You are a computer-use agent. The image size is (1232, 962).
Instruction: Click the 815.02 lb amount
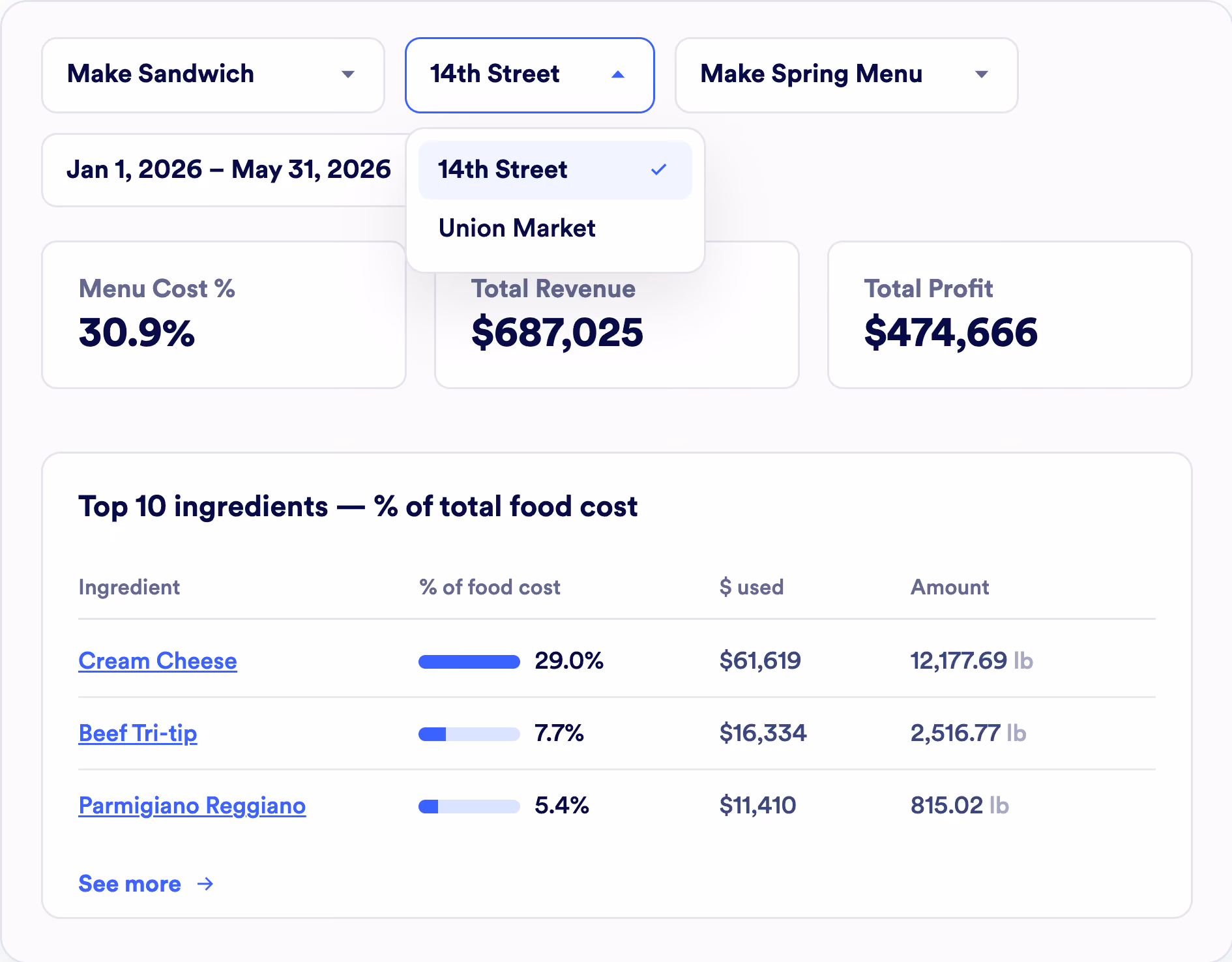click(x=960, y=806)
